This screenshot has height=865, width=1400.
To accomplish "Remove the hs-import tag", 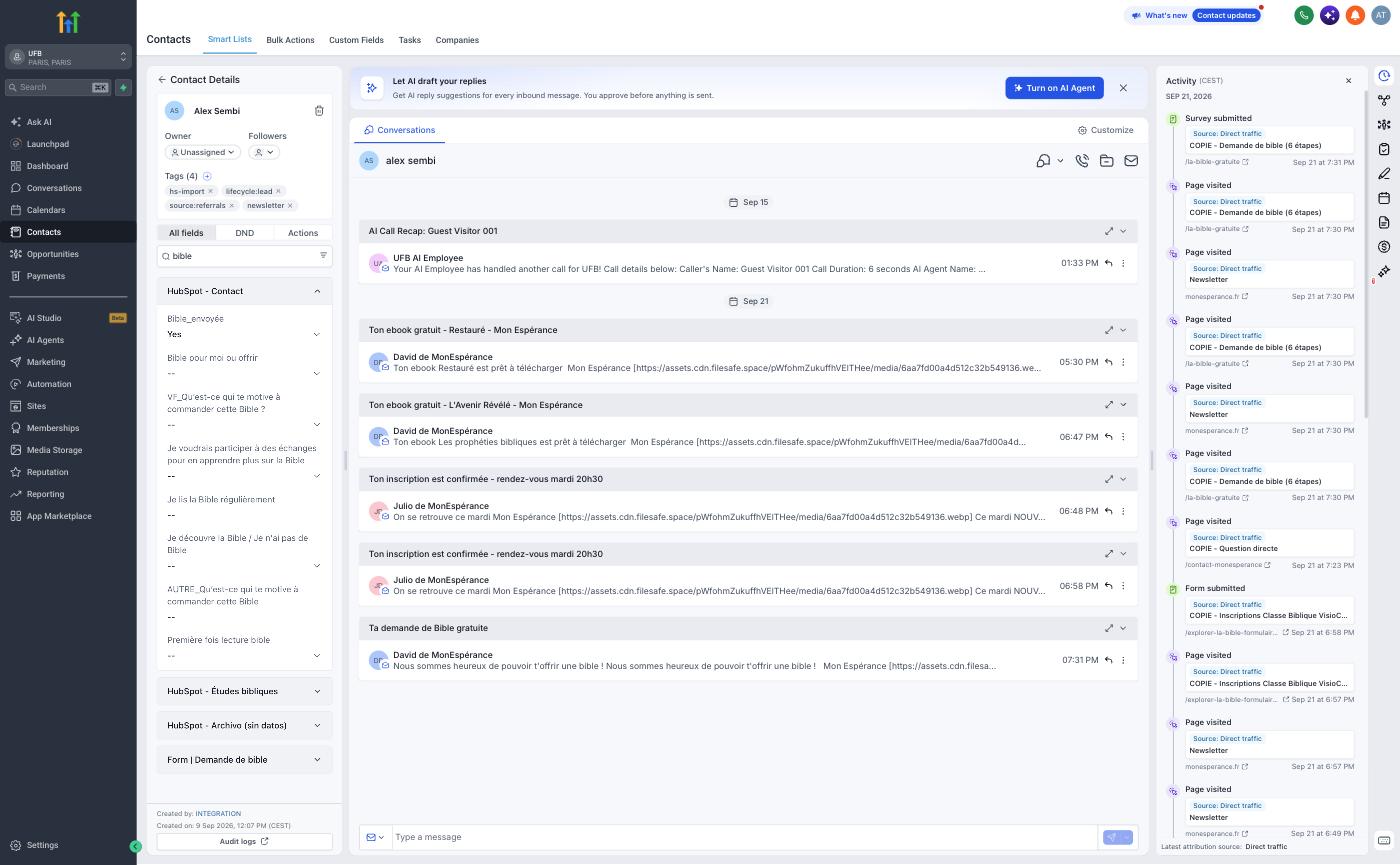I will point(210,191).
